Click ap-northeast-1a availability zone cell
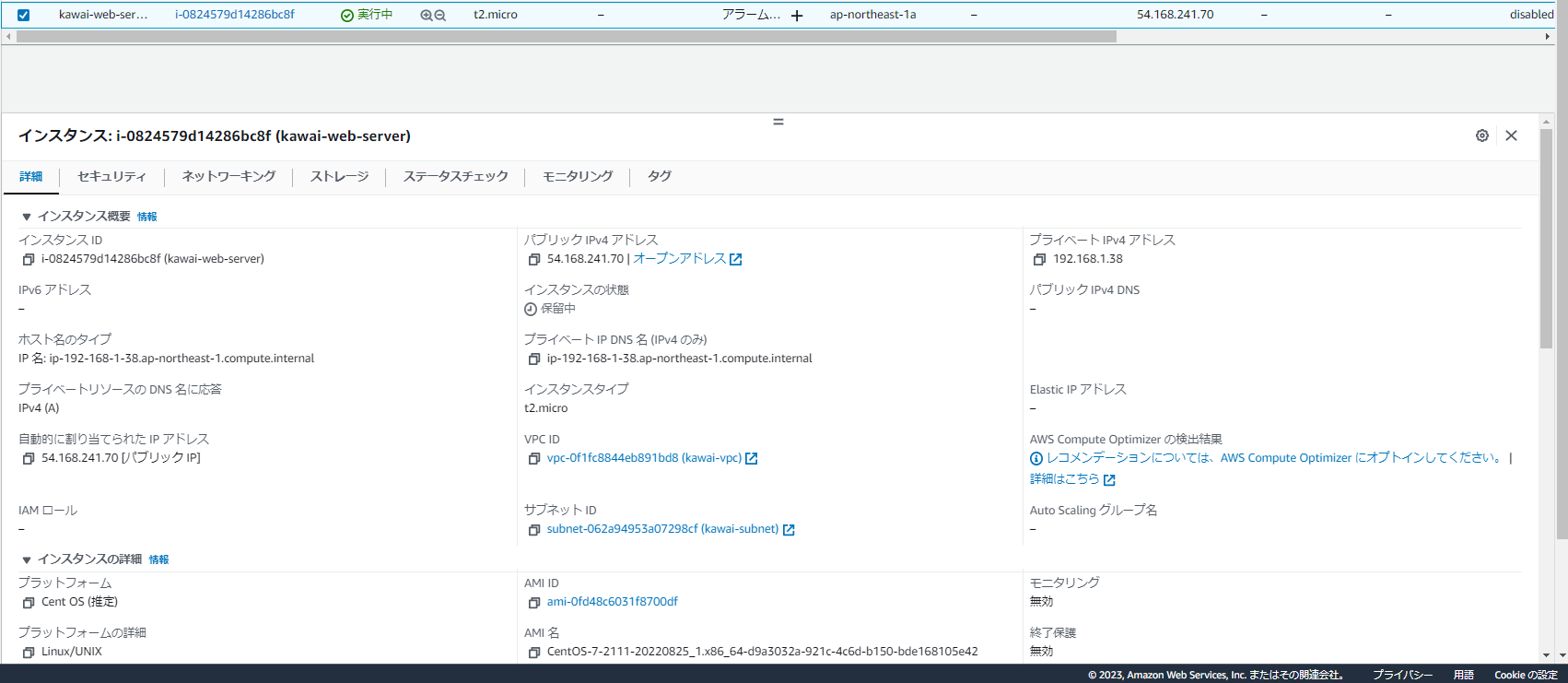Viewport: 1568px width, 683px height. coord(872,15)
